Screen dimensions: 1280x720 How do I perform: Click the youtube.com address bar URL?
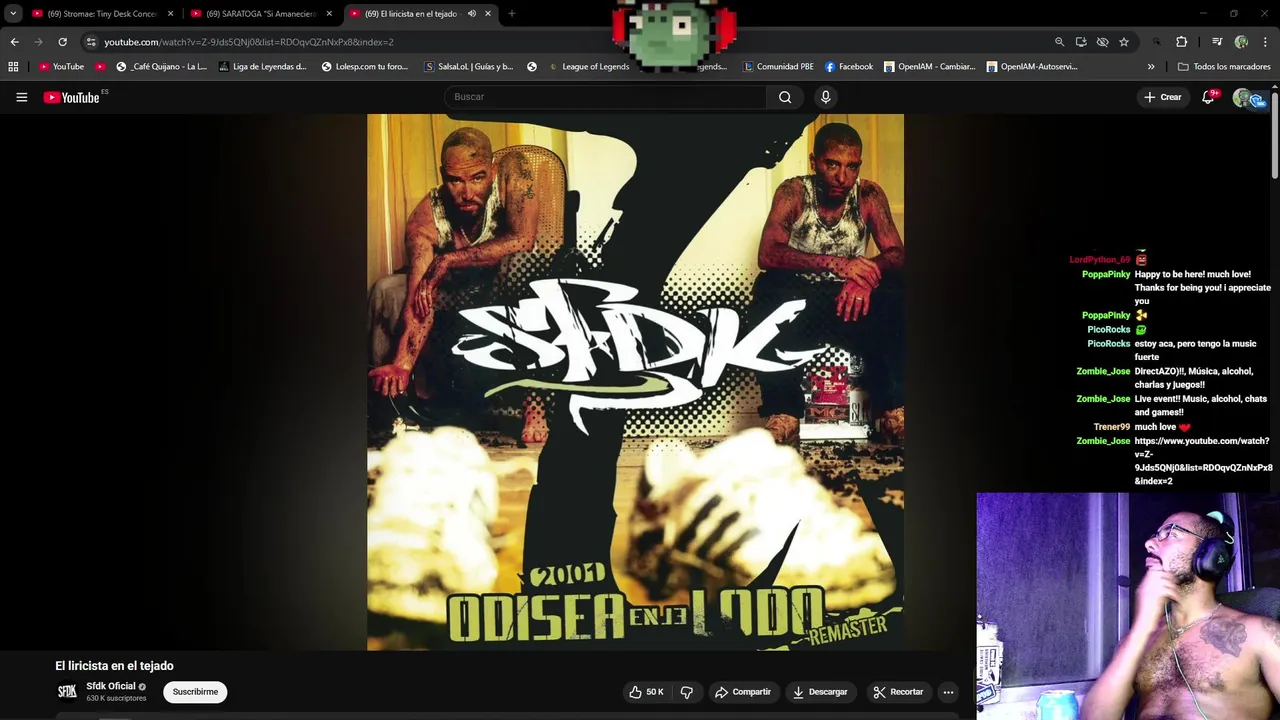coord(249,42)
